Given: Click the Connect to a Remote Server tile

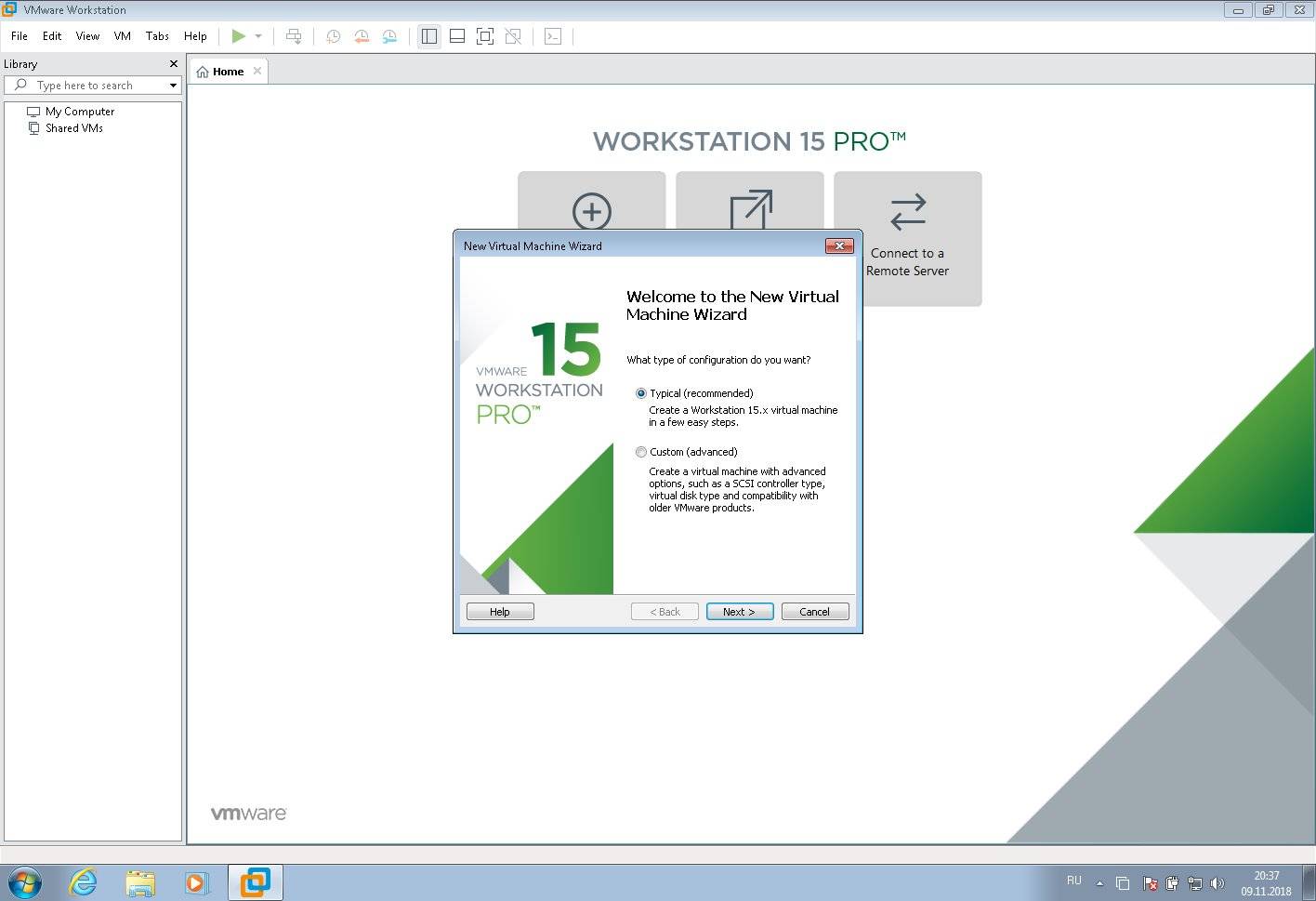Looking at the screenshot, I should coord(907,238).
